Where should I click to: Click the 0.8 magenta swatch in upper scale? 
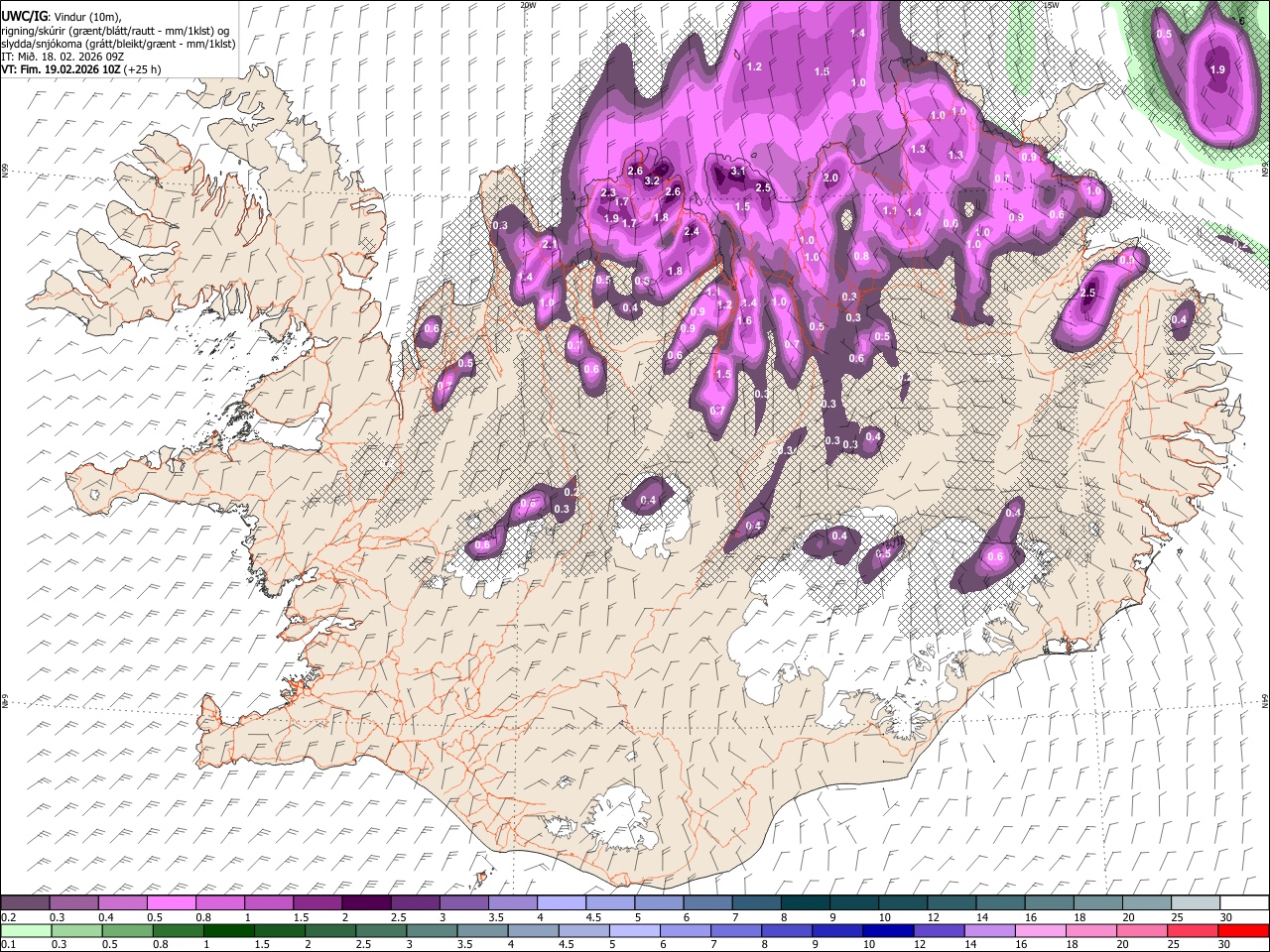click(219, 903)
